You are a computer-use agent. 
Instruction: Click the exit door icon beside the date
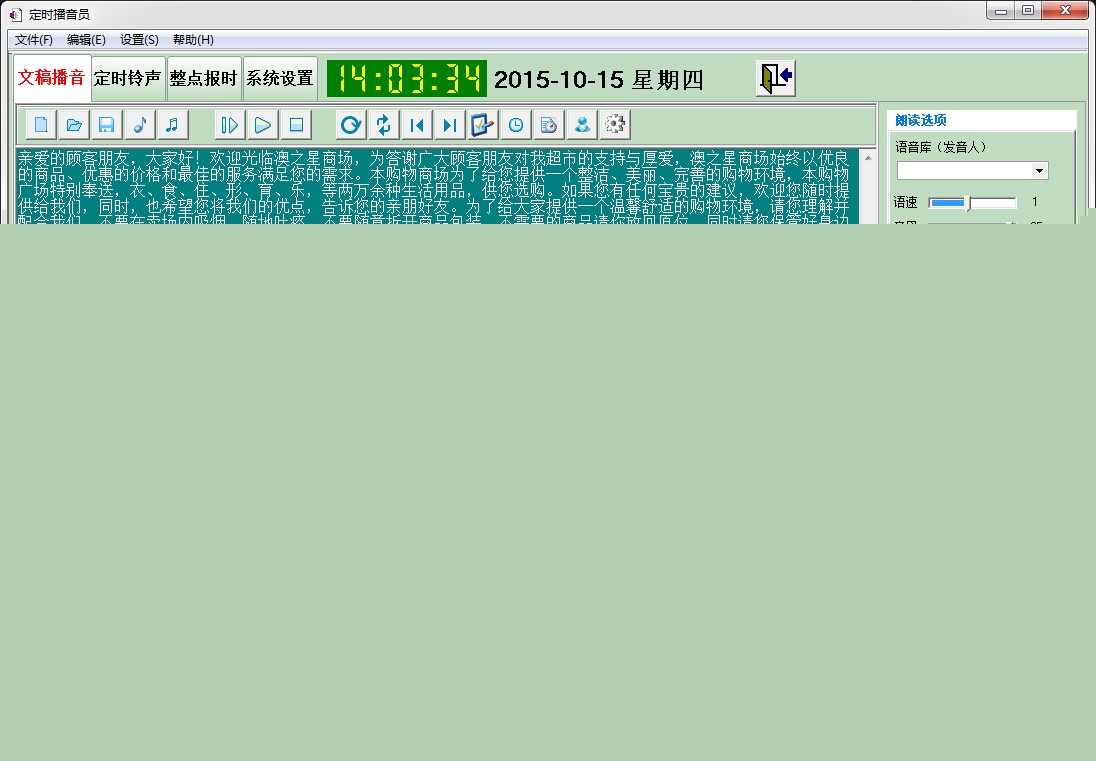(x=775, y=78)
